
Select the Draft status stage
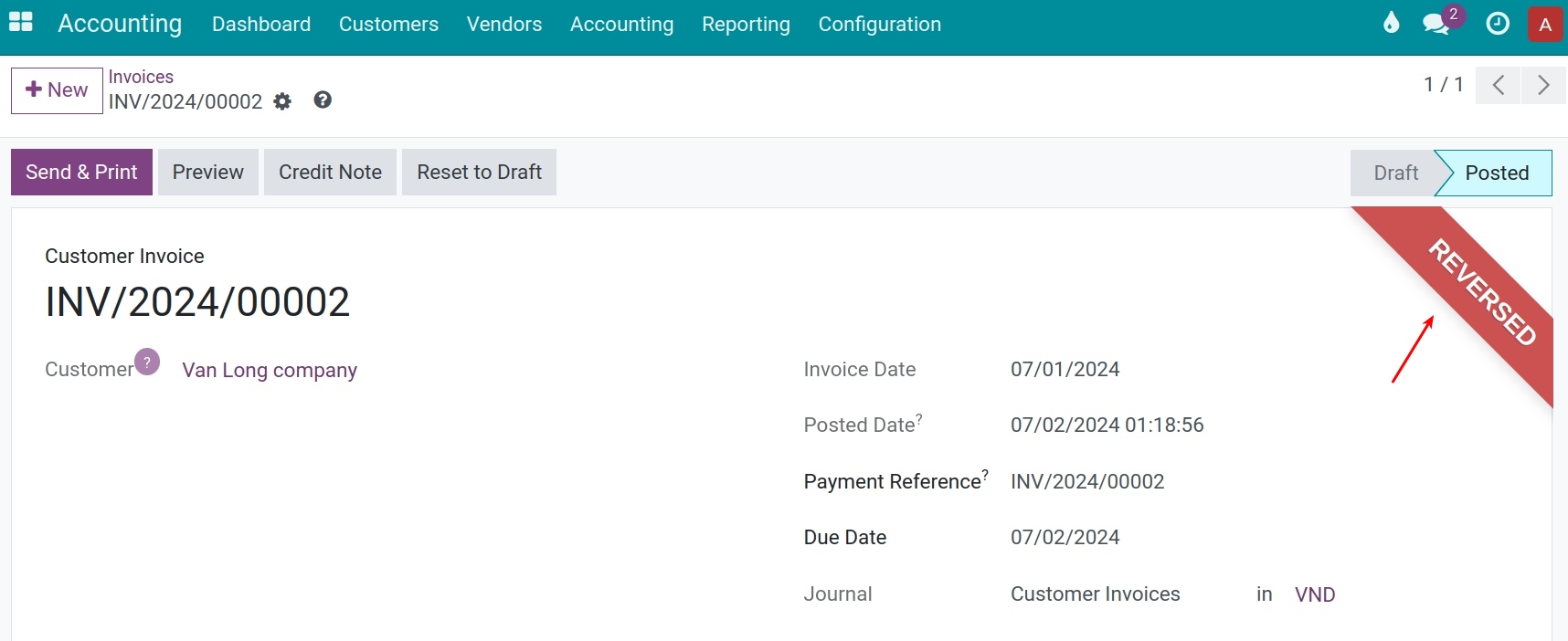(x=1395, y=173)
